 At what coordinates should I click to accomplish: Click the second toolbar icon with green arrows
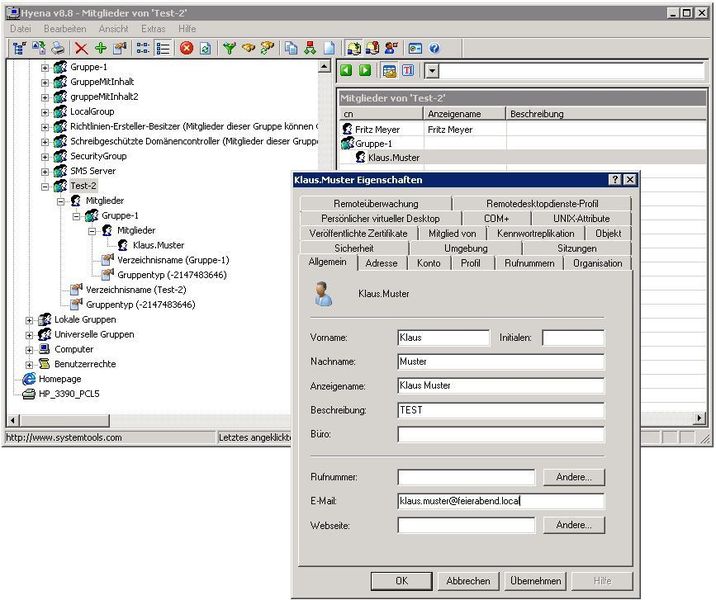[x=39, y=48]
